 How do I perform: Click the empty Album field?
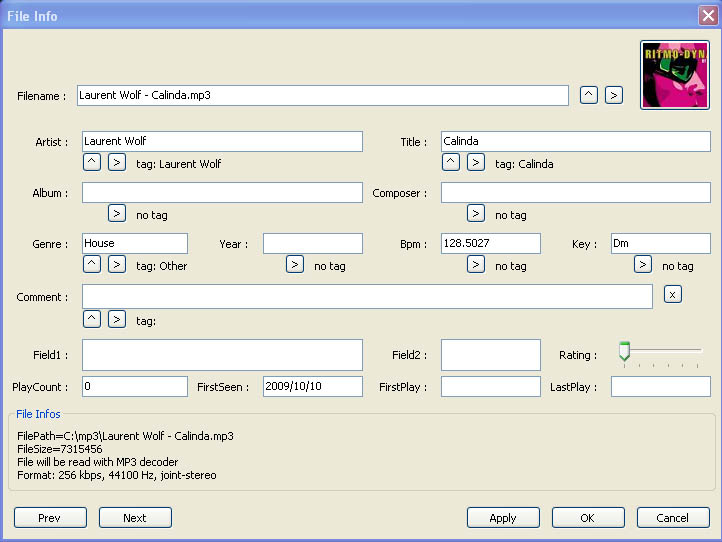pyautogui.click(x=222, y=192)
